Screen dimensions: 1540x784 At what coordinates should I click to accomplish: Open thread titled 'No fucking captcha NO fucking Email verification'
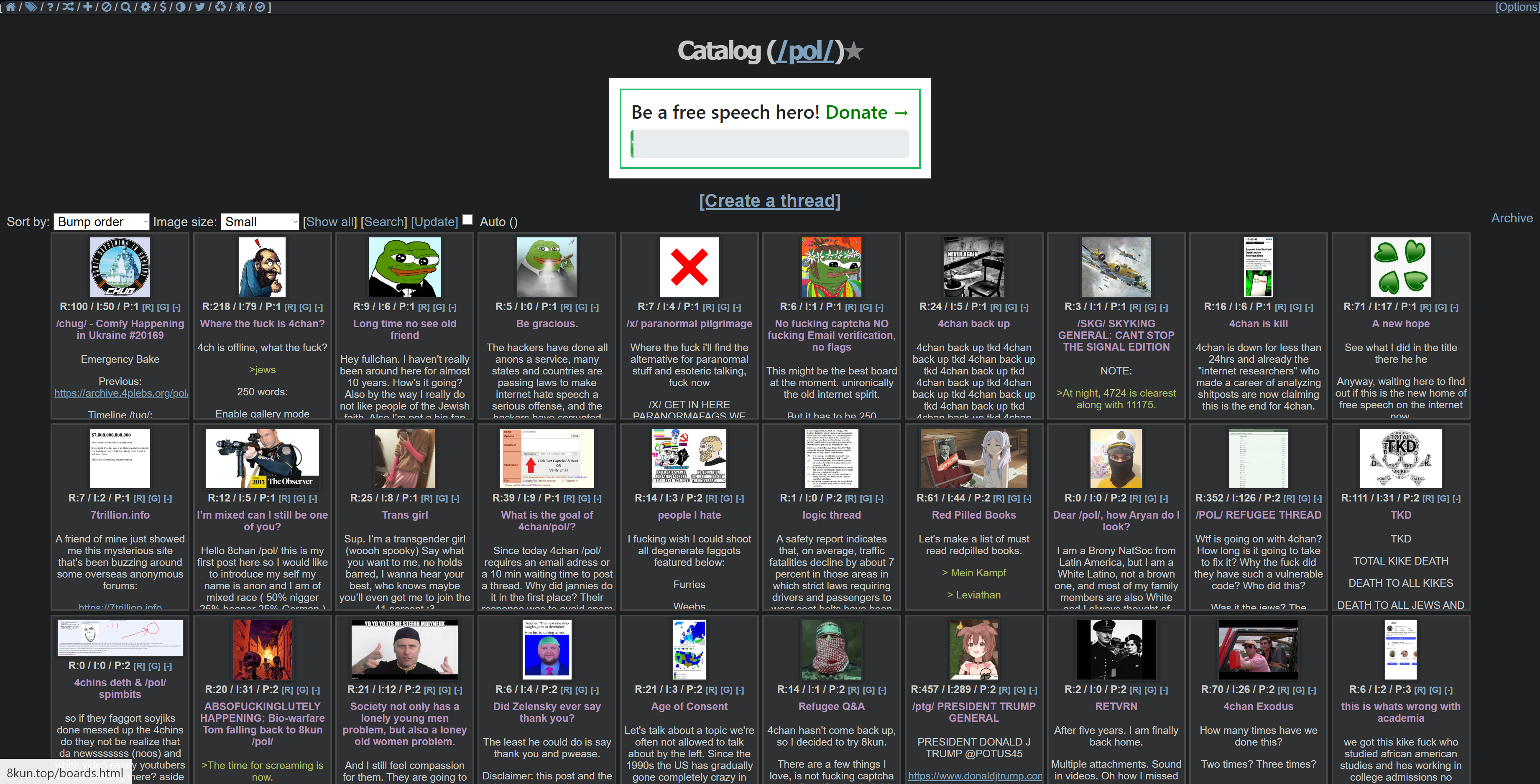click(831, 335)
